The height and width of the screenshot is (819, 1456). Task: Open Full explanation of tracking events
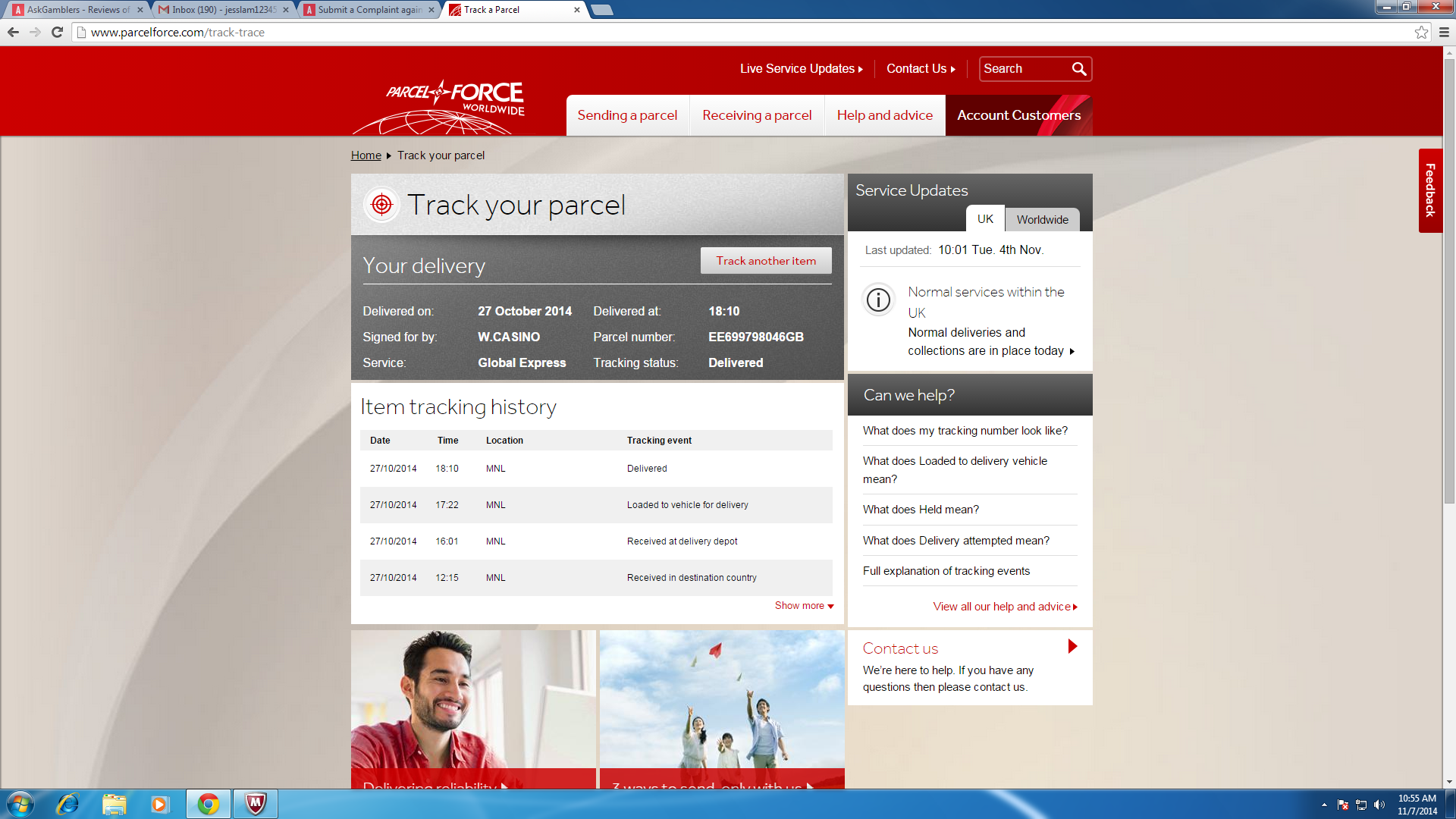click(946, 571)
